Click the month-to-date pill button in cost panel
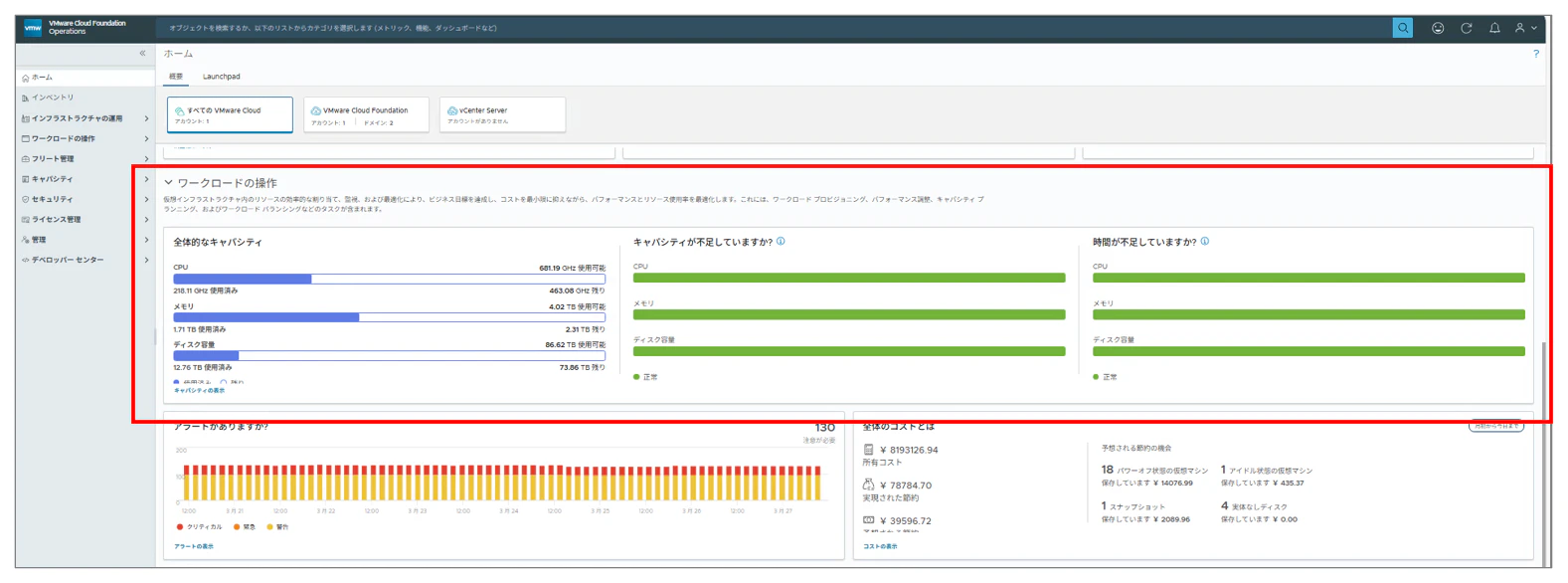Image resolution: width=1568 pixels, height=583 pixels. click(1496, 426)
